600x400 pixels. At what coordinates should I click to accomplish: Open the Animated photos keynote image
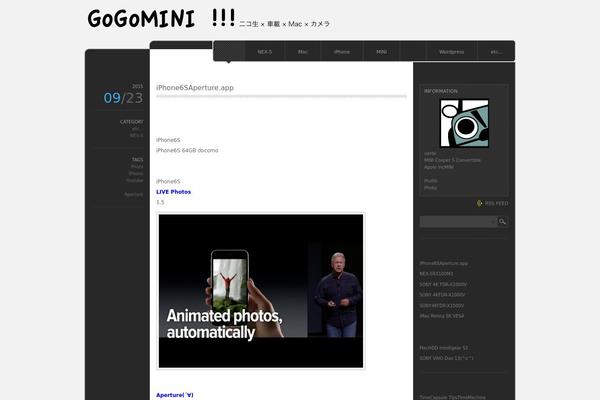click(x=261, y=291)
